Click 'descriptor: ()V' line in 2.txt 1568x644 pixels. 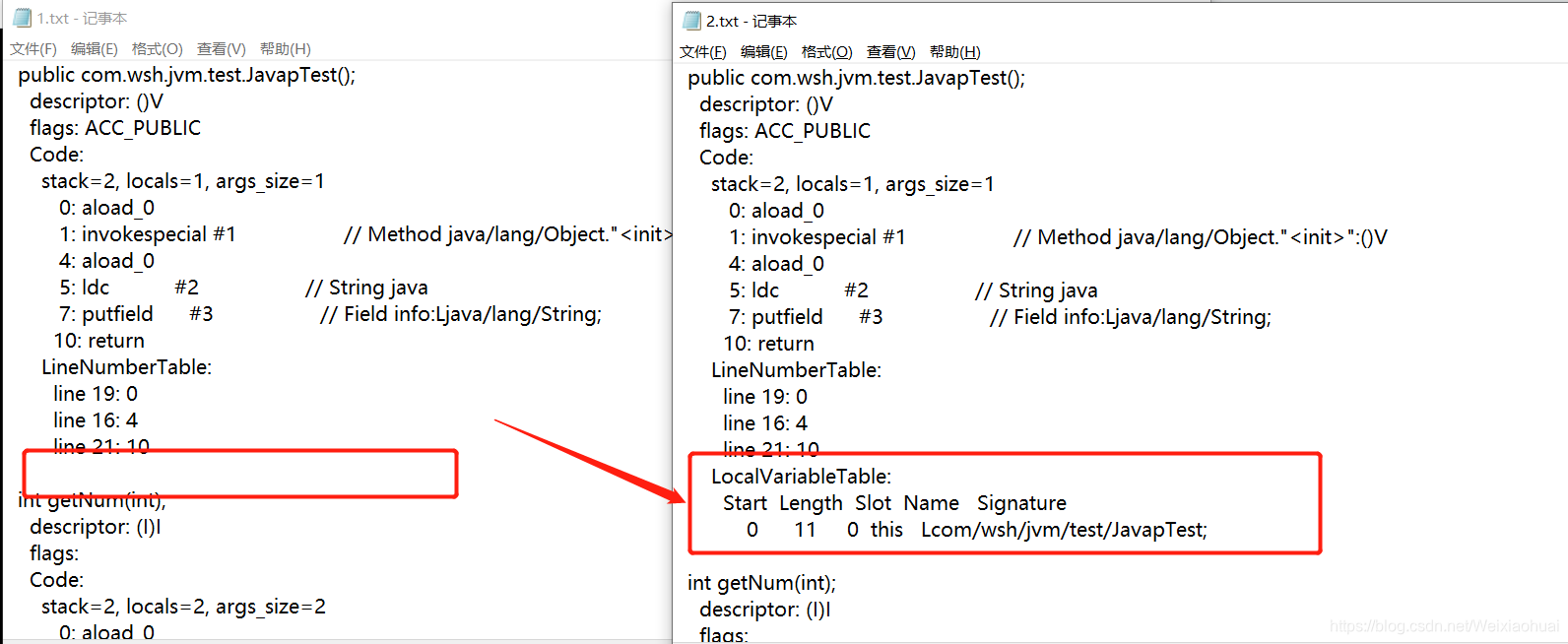click(766, 104)
